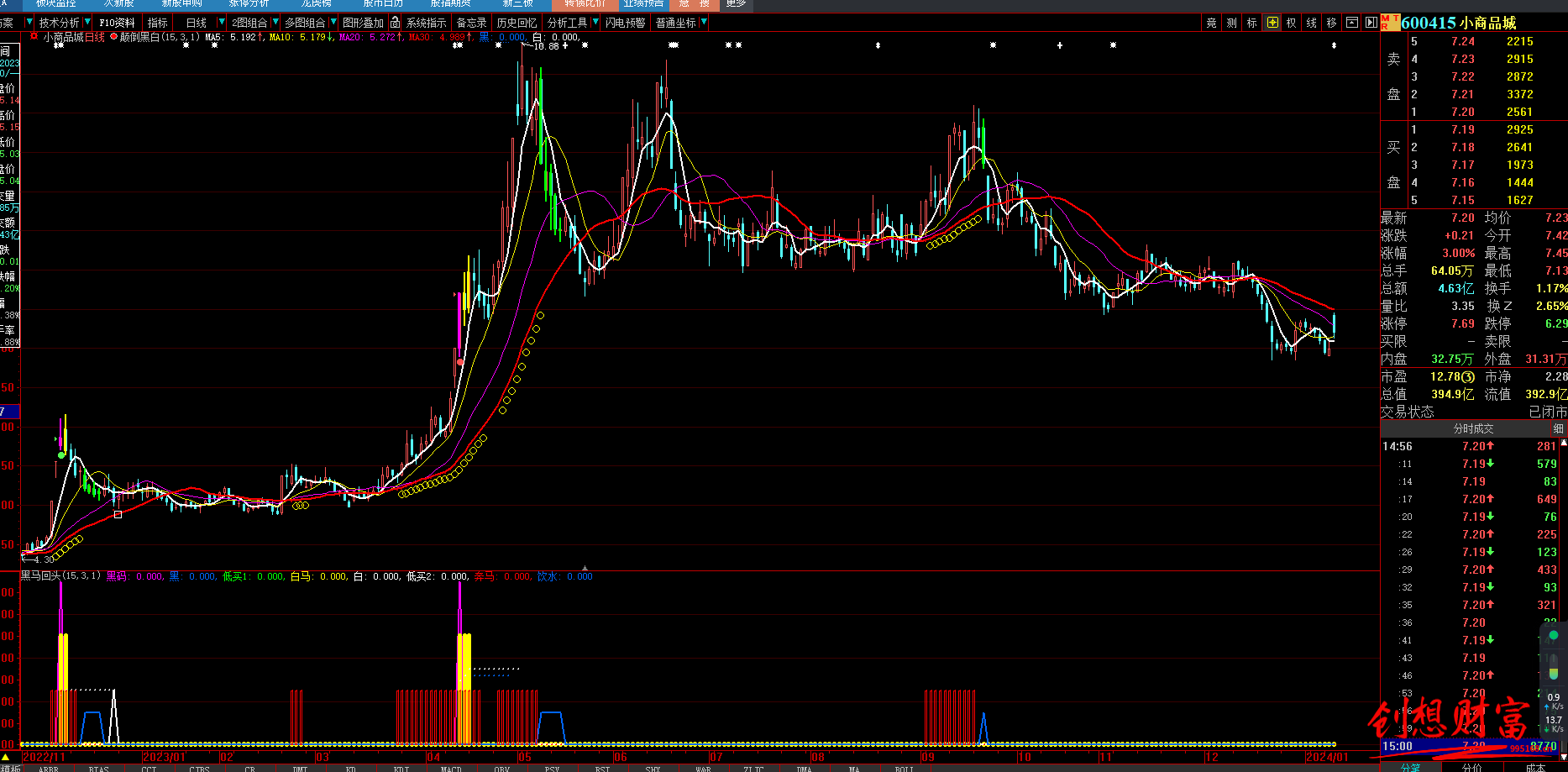
Task: Click the 普通坐标 toolbar label
Action: [676, 23]
